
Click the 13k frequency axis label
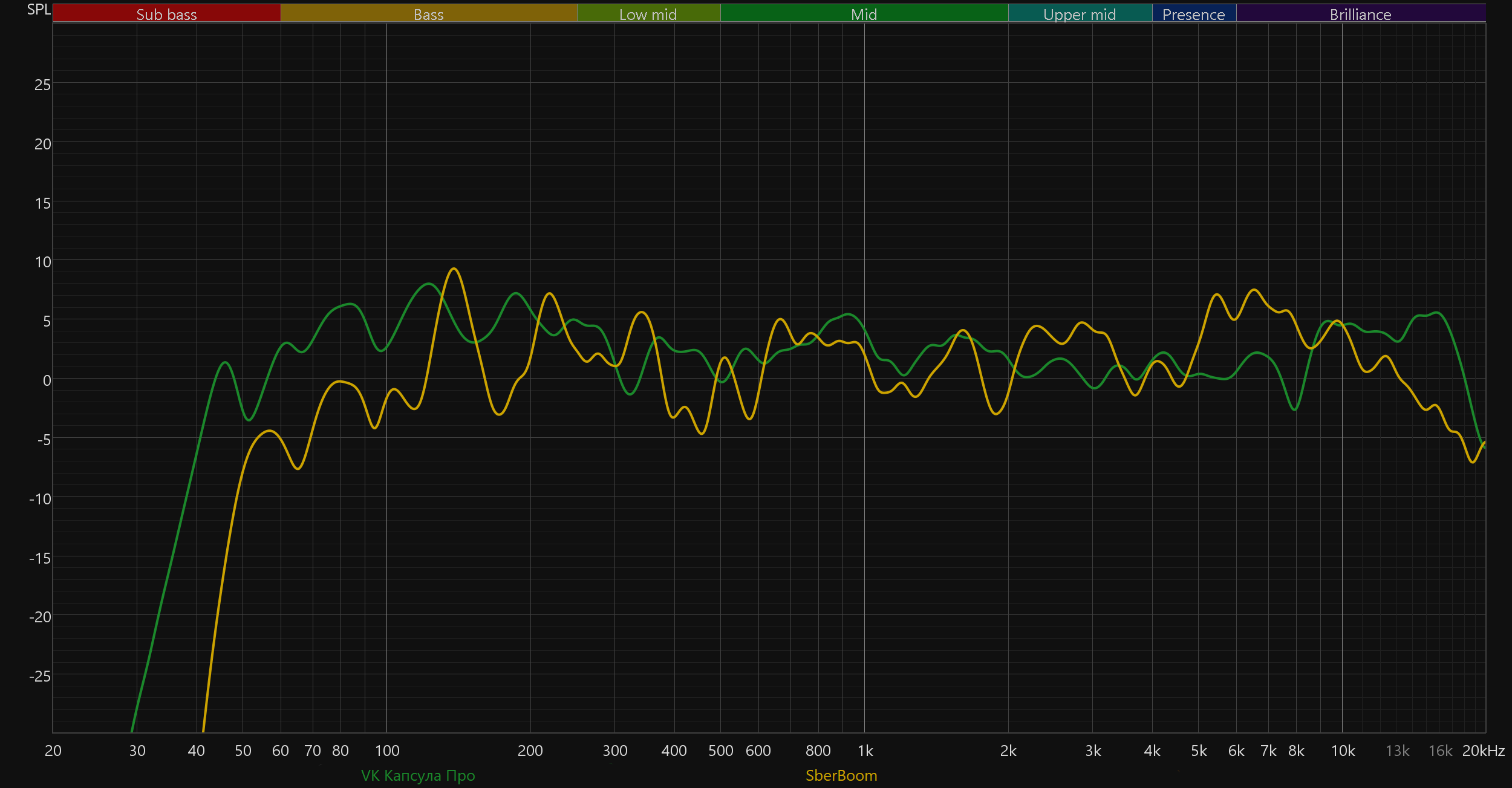click(1397, 751)
